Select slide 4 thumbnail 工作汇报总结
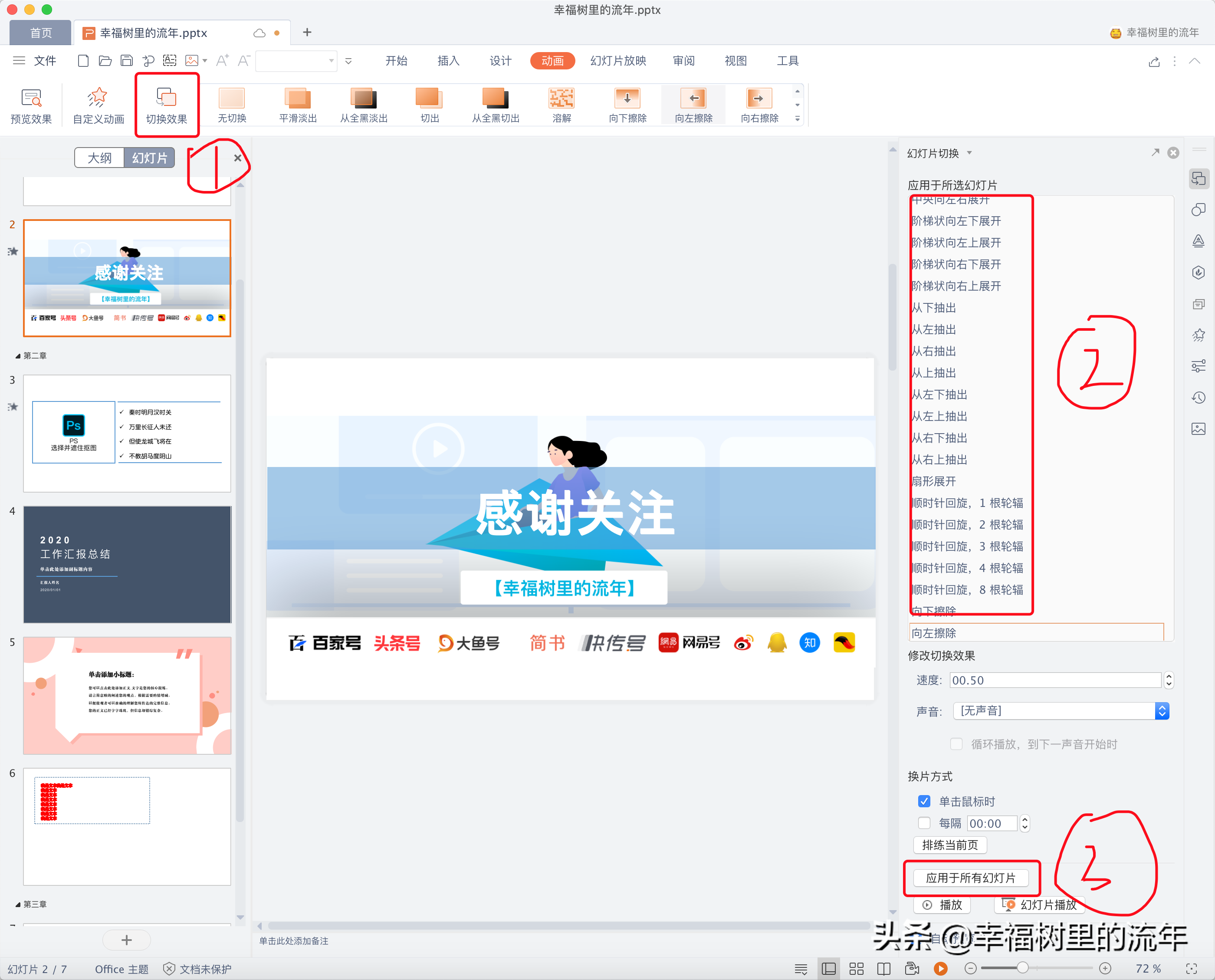Viewport: 1215px width, 980px height. 127,565
